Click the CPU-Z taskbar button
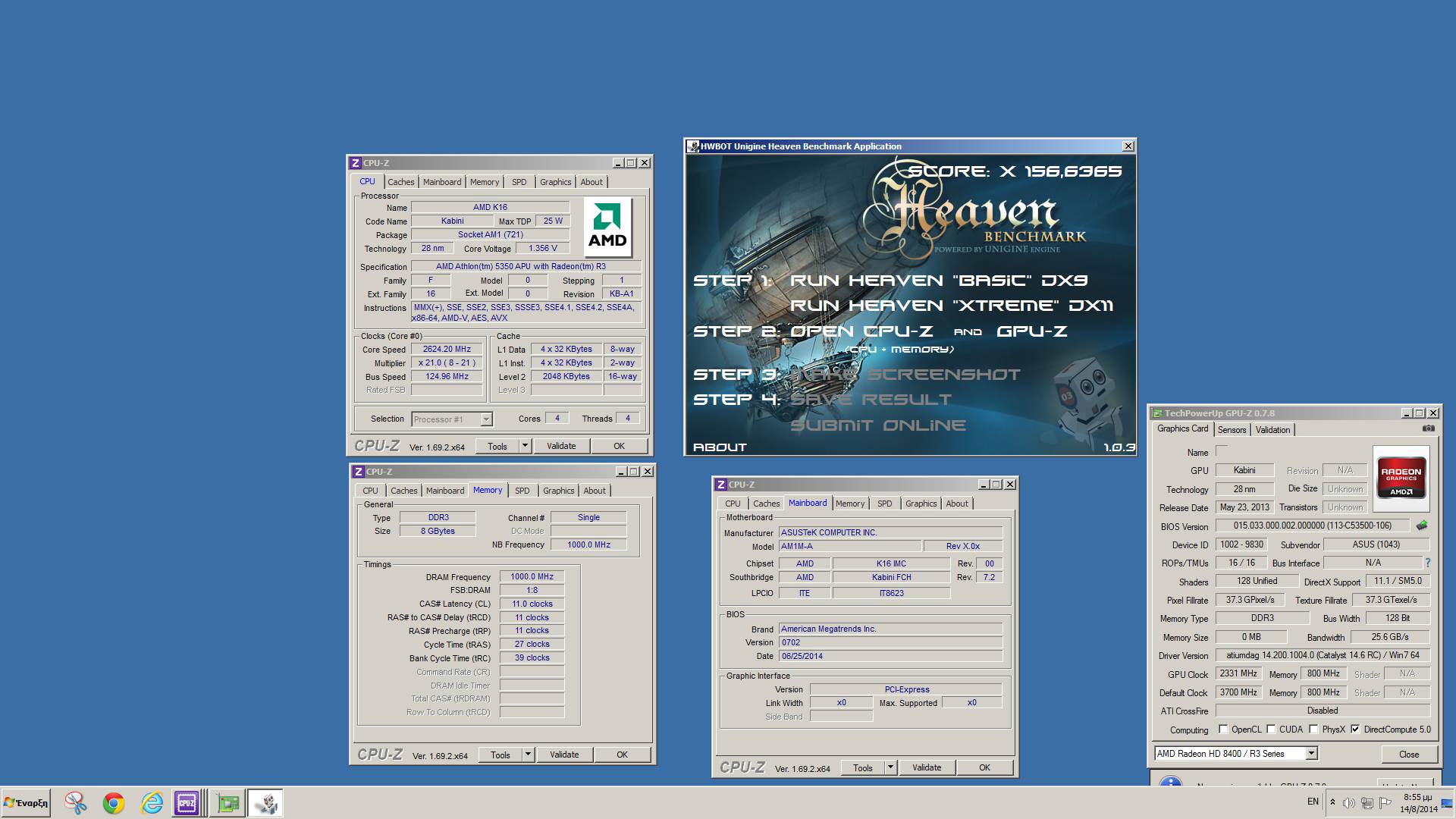1456x819 pixels. (187, 802)
